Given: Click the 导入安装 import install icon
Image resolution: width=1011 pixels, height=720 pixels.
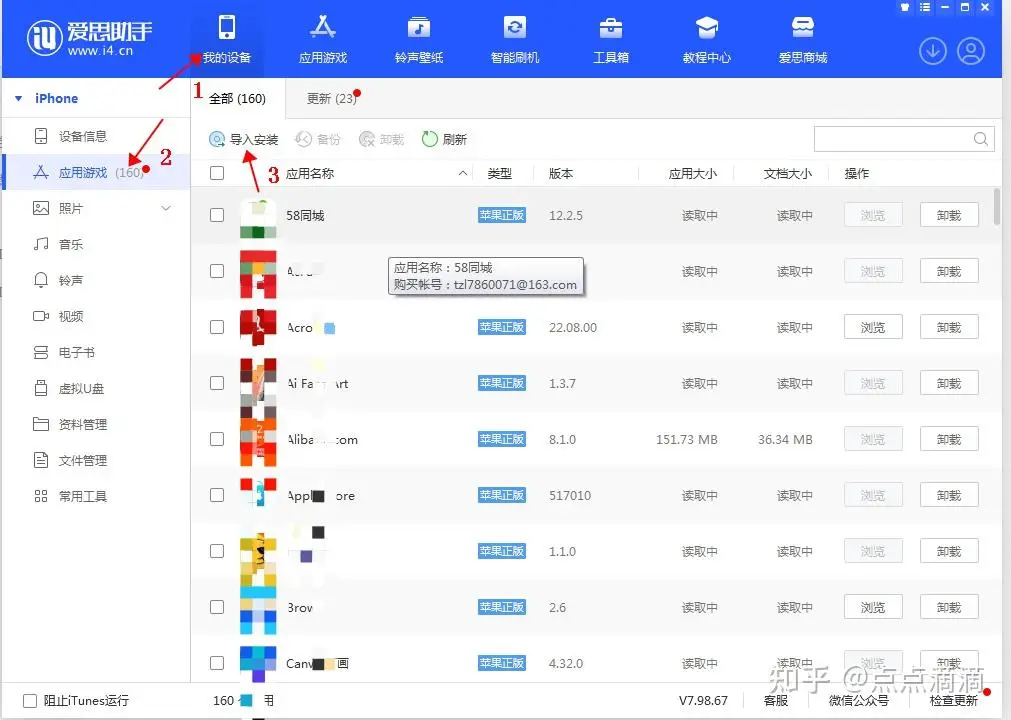Looking at the screenshot, I should click(x=217, y=139).
